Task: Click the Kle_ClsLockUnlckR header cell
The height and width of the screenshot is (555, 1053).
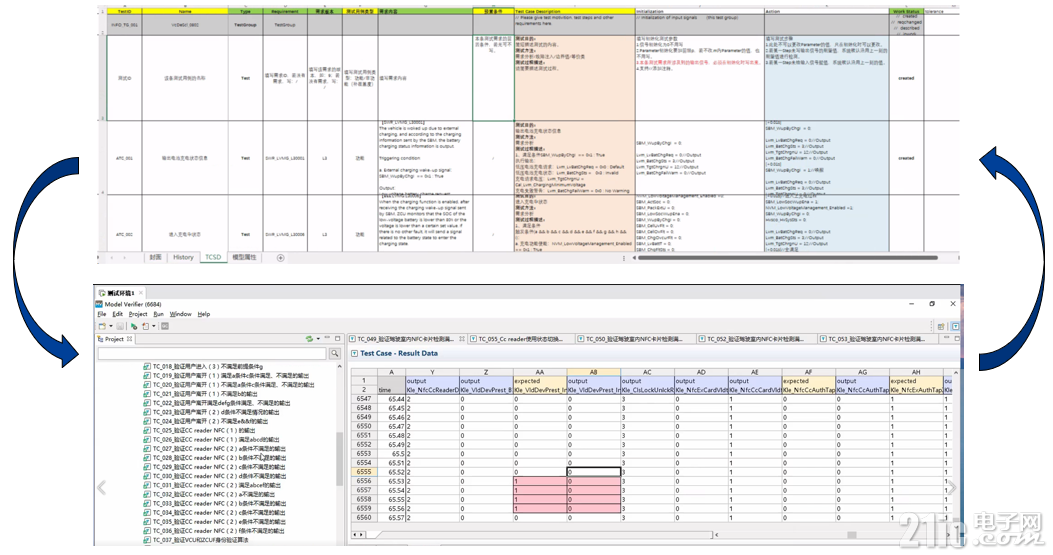Action: [x=647, y=390]
